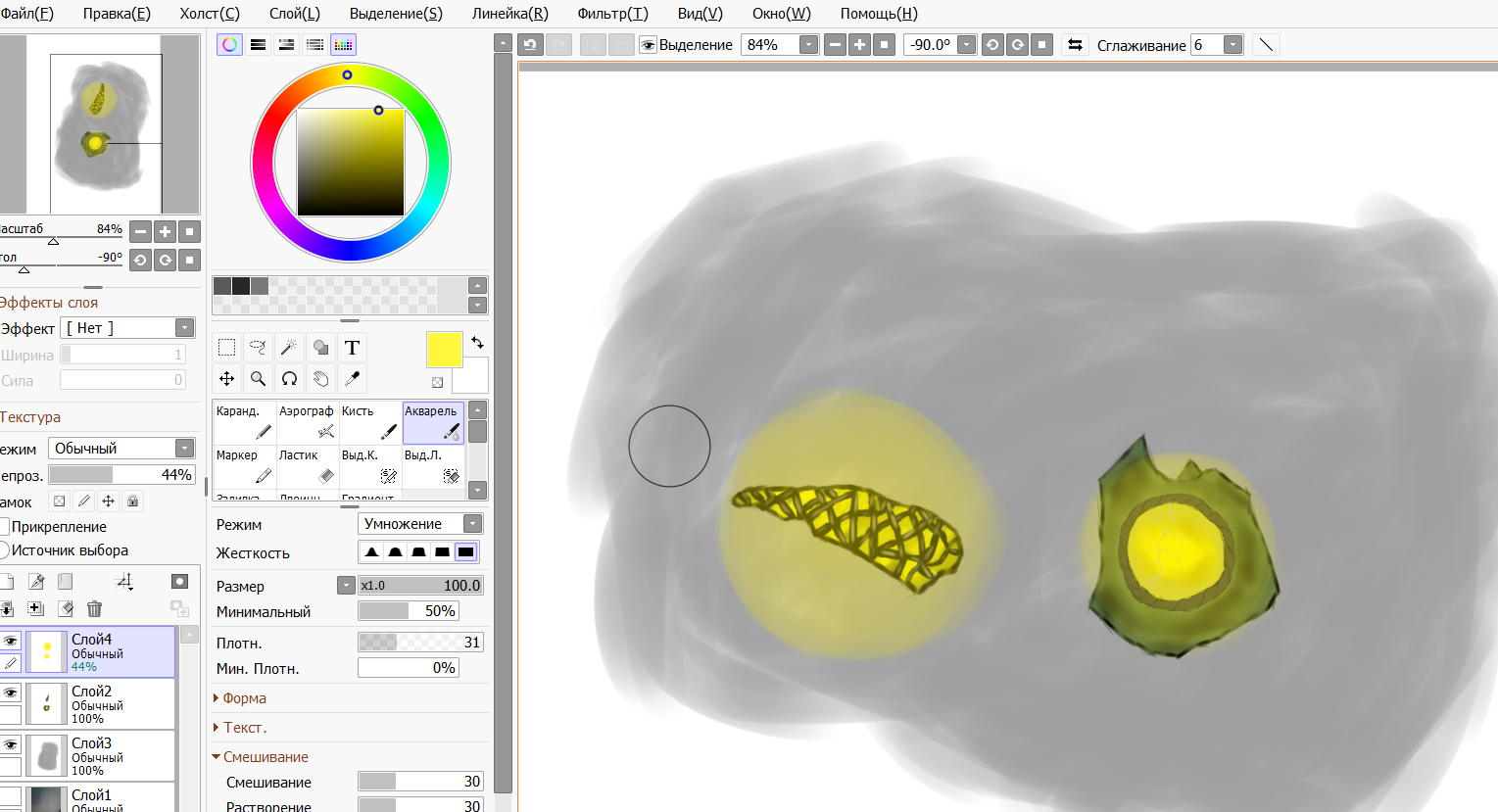Hide layer Слой4 with eye icon
The width and height of the screenshot is (1498, 812).
click(11, 641)
